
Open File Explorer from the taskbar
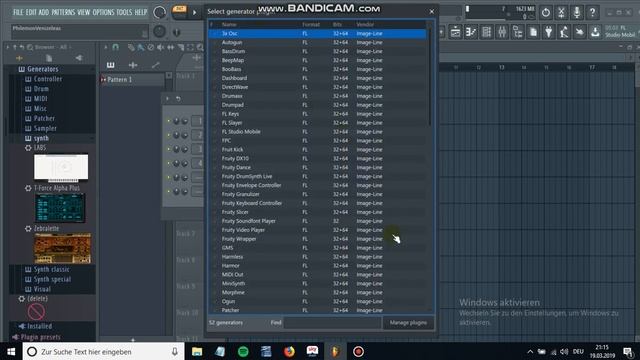[x=197, y=351]
